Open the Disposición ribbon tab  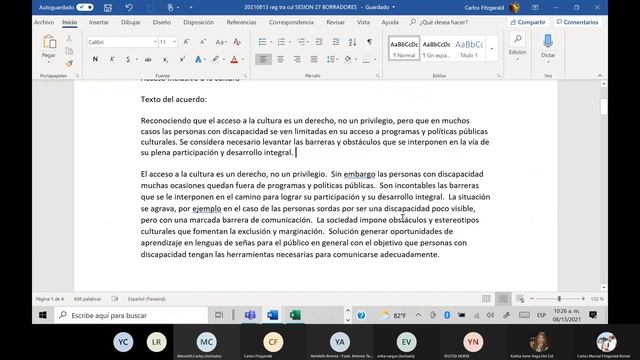pyautogui.click(x=198, y=22)
